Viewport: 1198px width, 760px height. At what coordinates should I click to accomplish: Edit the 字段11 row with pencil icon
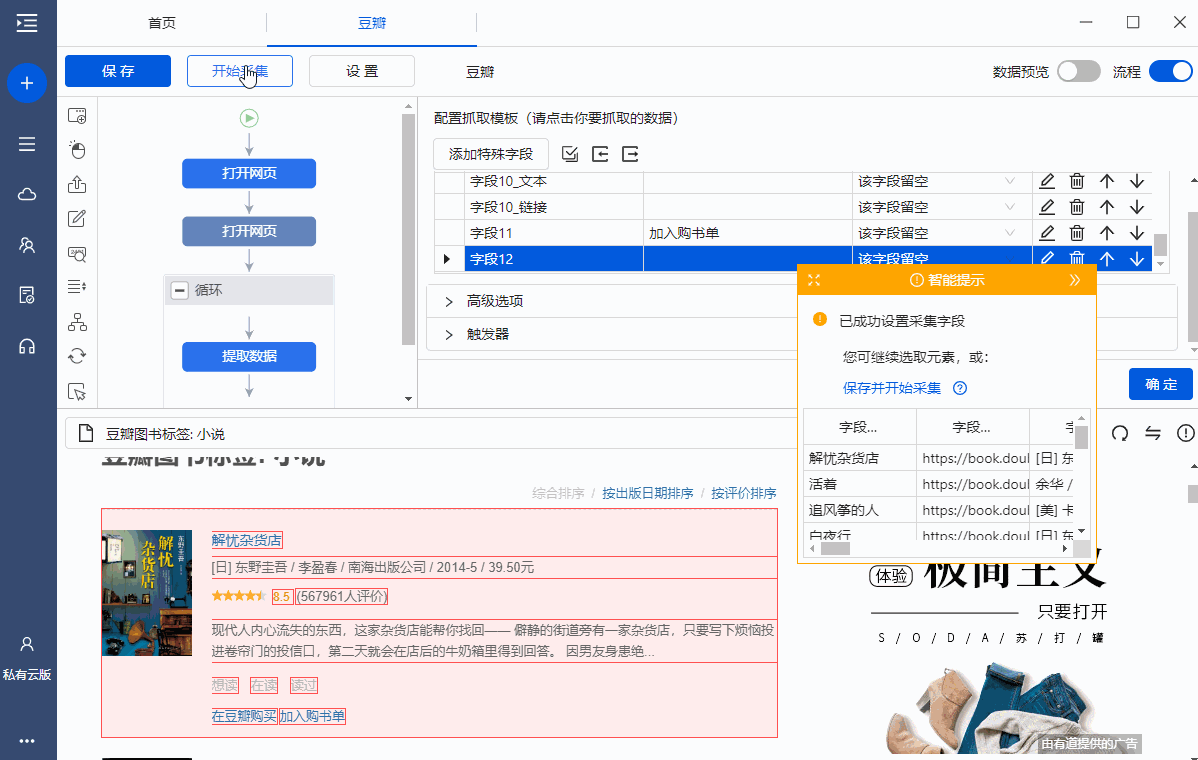(x=1047, y=233)
